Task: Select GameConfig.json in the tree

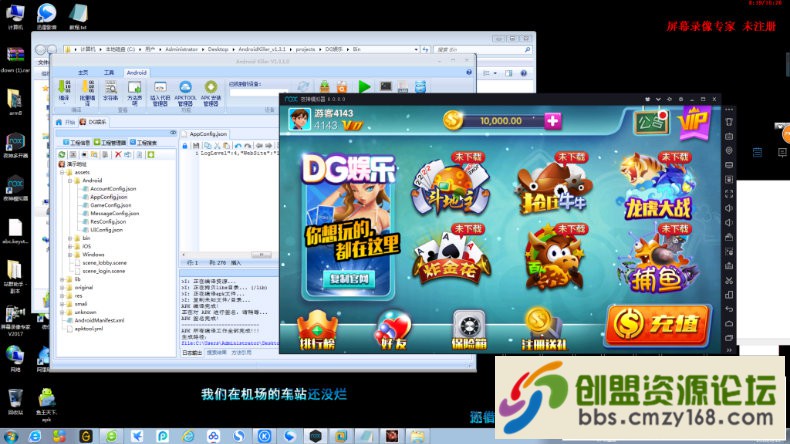Action: tap(110, 205)
